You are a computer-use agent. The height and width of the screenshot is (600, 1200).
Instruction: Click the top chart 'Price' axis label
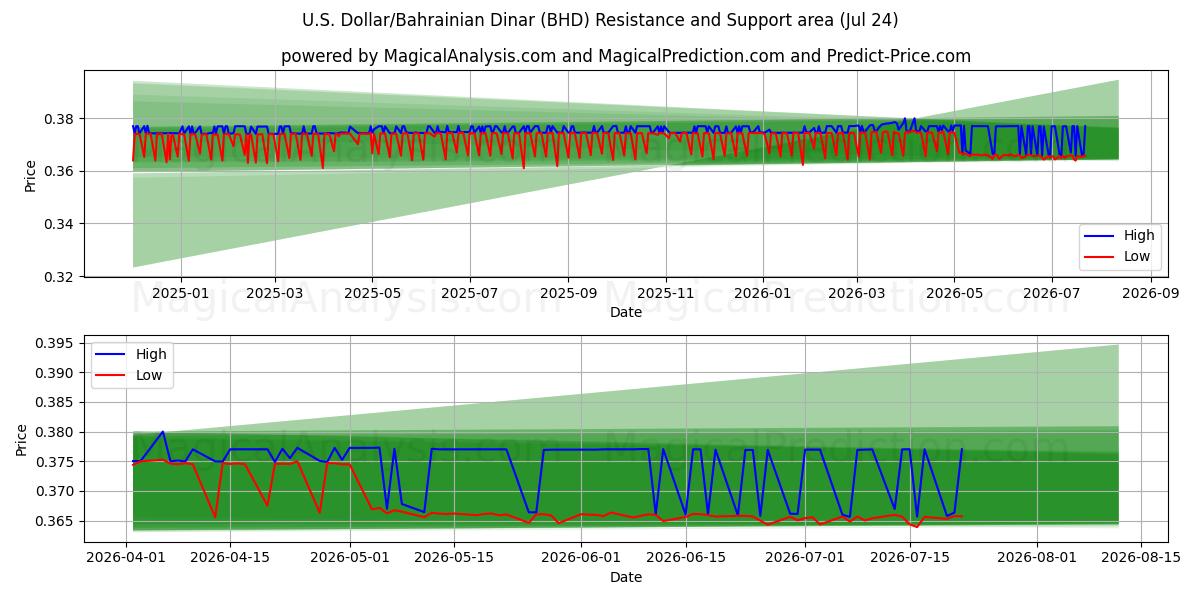click(x=30, y=174)
